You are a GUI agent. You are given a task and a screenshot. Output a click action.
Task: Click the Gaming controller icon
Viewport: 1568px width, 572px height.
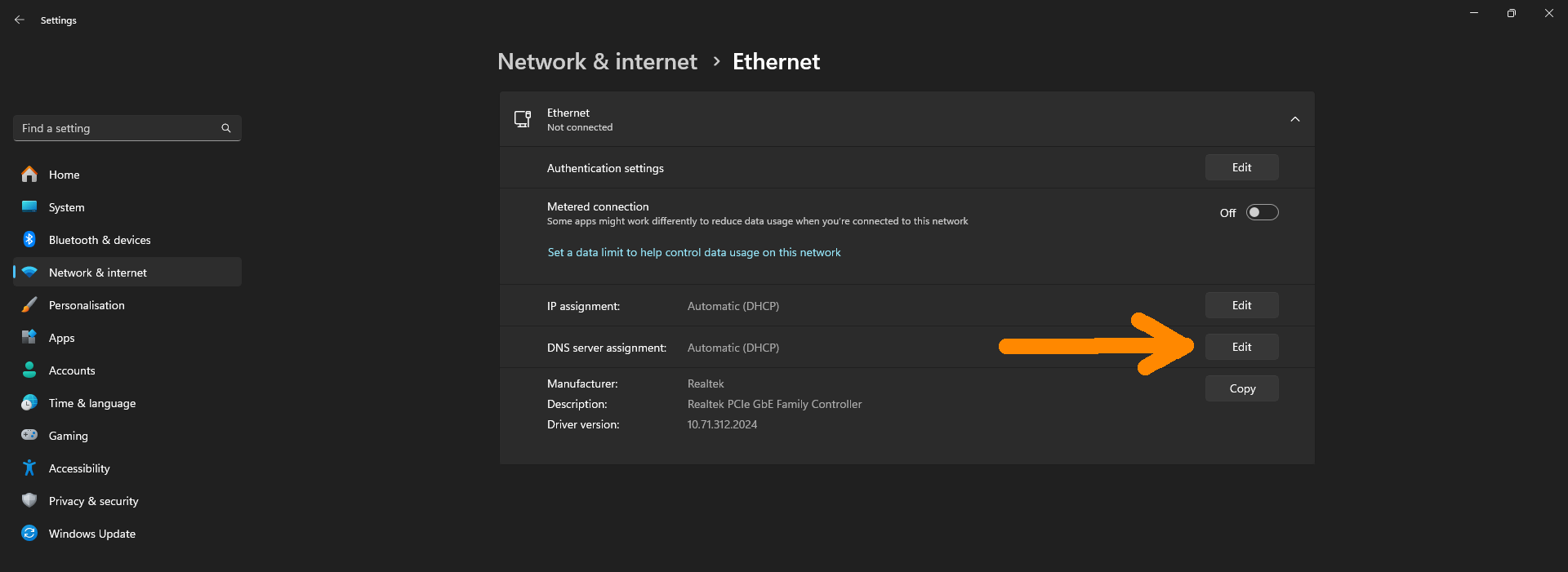[29, 436]
